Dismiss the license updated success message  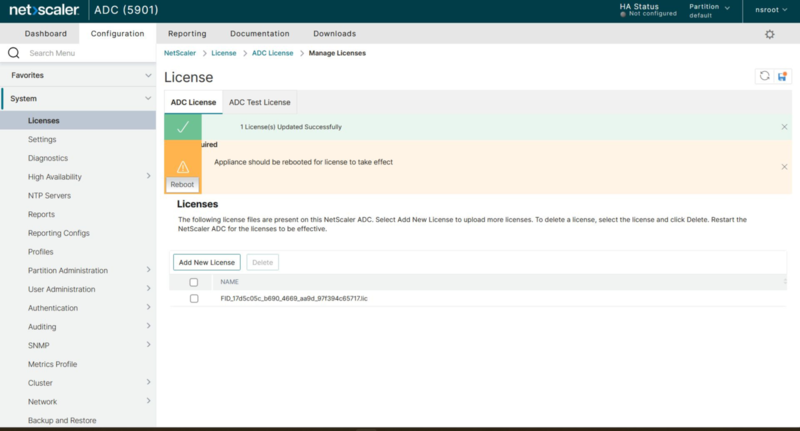coord(784,126)
